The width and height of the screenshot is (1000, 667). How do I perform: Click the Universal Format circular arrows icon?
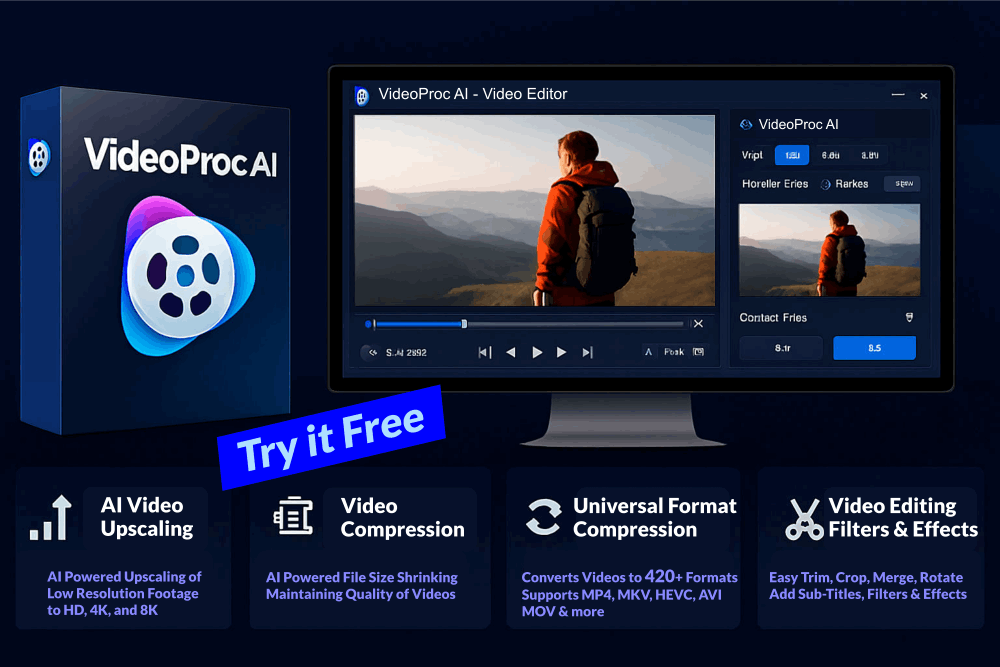point(543,517)
